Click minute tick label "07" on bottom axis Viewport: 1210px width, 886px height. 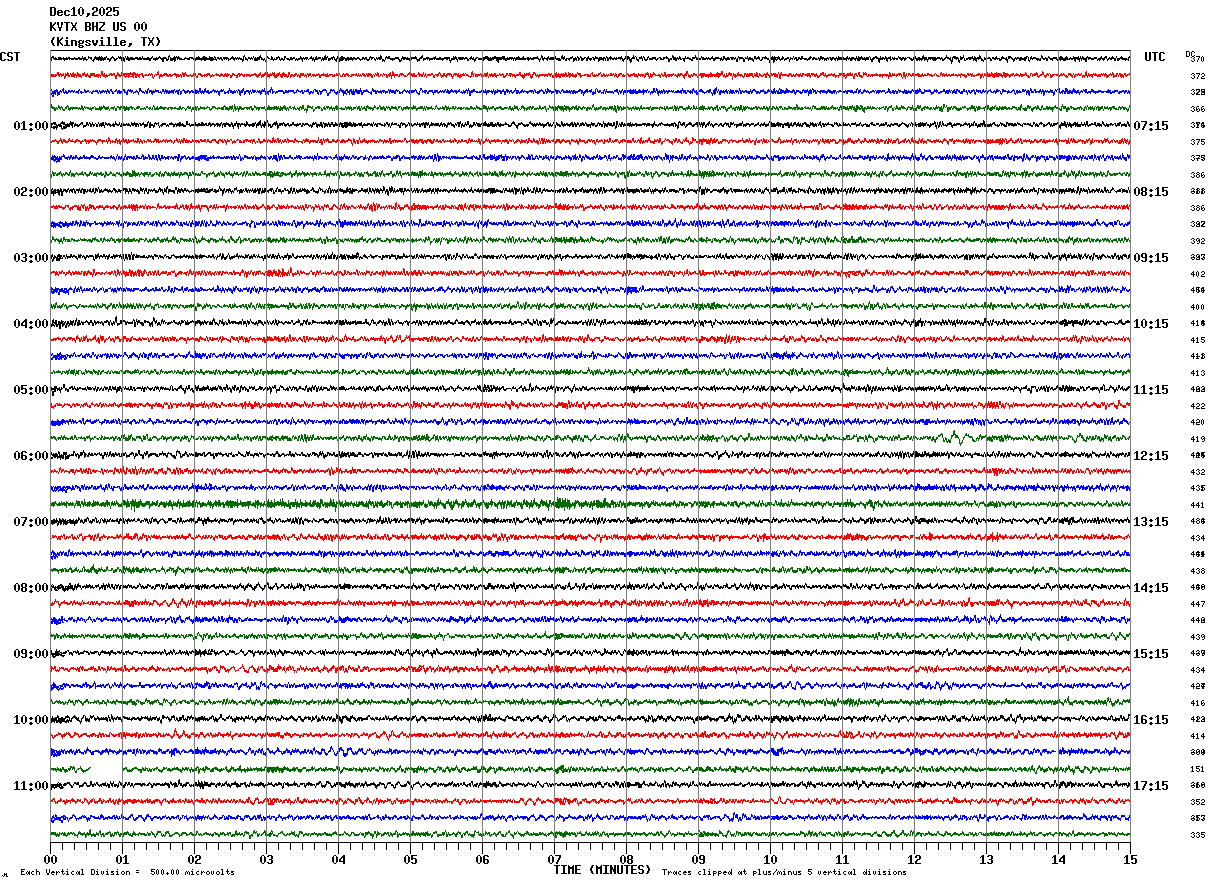point(554,860)
